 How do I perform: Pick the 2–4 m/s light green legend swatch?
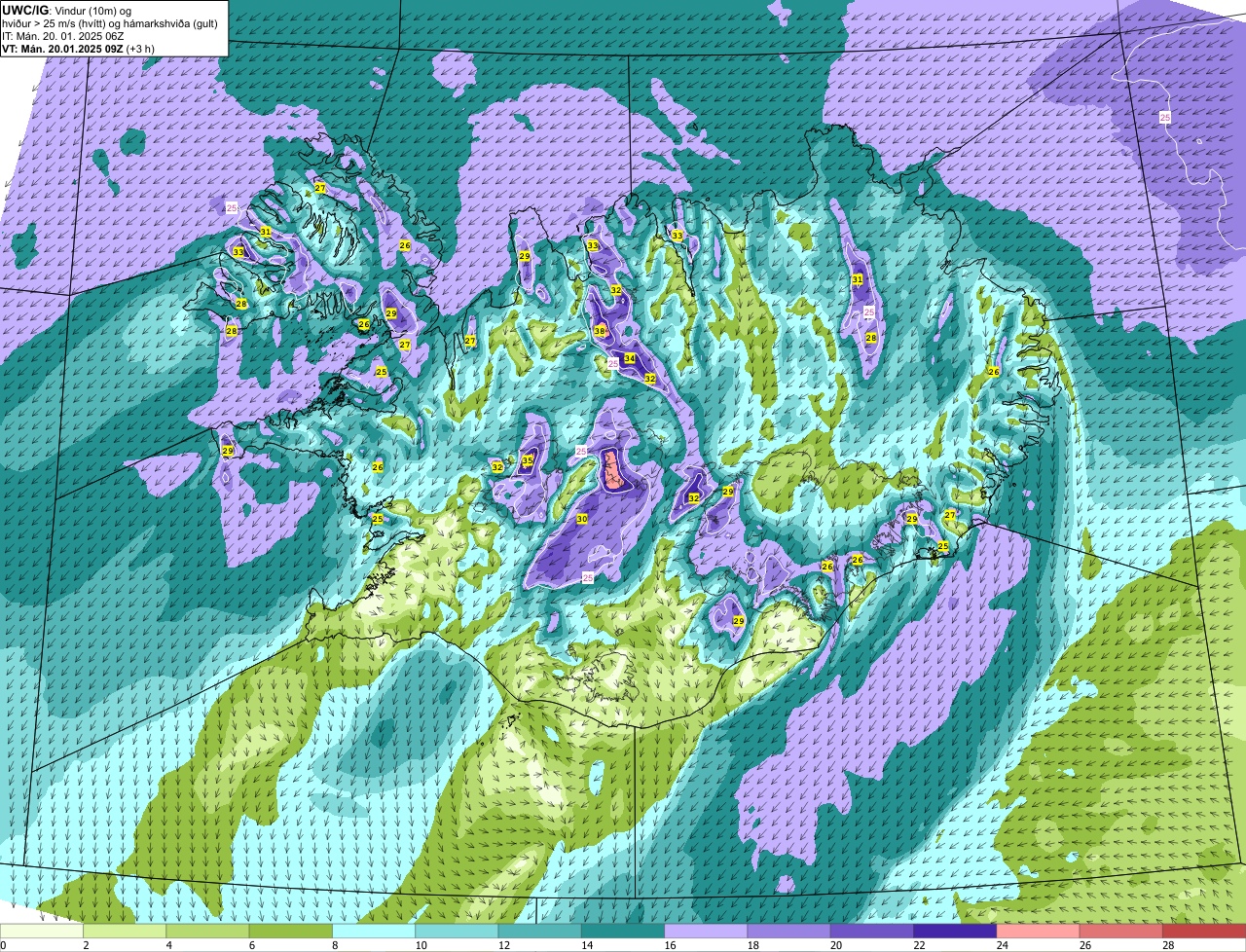click(125, 931)
